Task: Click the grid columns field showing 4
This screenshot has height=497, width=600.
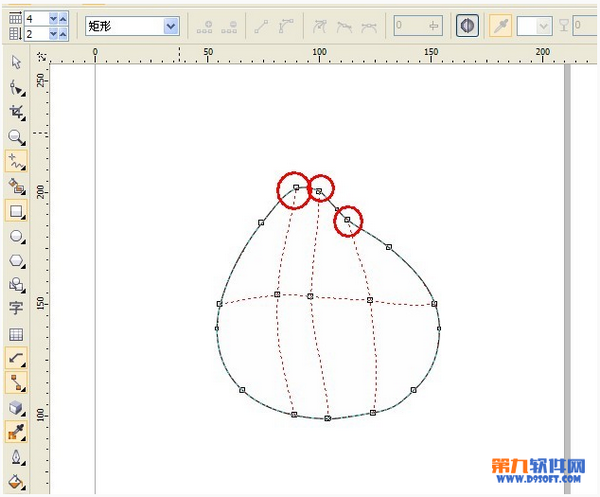Action: 37,18
